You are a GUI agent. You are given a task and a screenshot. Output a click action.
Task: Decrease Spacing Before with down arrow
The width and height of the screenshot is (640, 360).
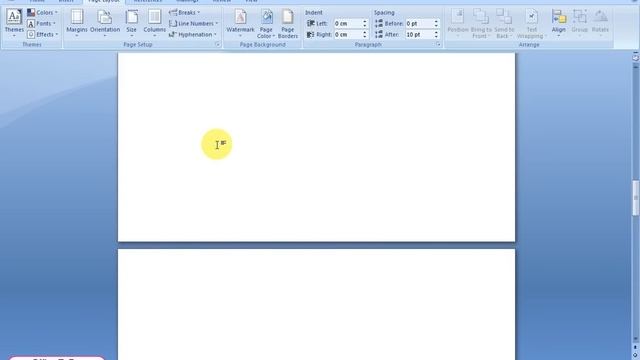(x=436, y=26)
